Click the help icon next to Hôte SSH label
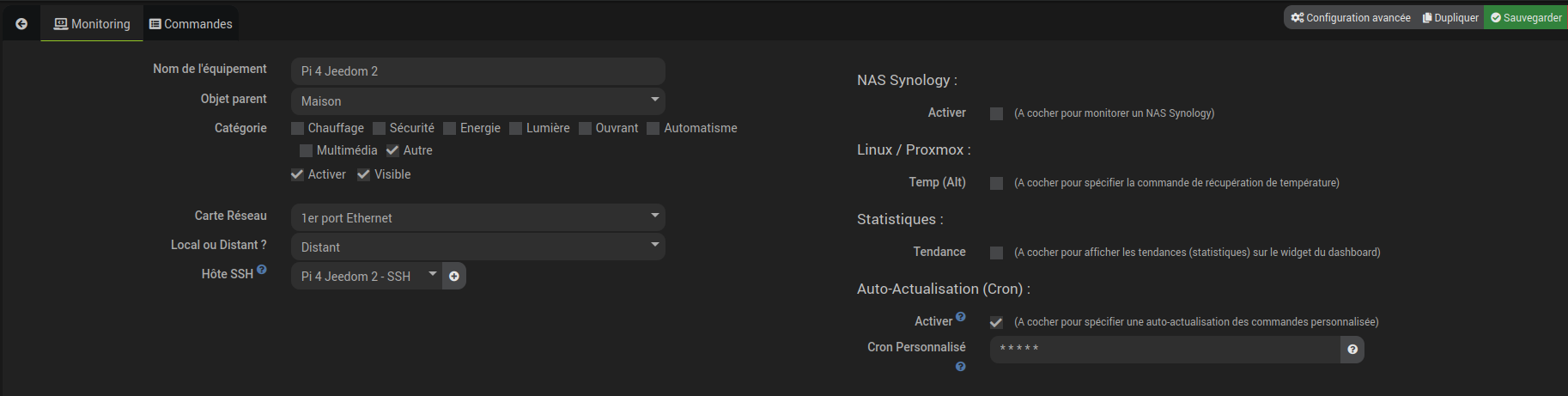 click(x=262, y=270)
